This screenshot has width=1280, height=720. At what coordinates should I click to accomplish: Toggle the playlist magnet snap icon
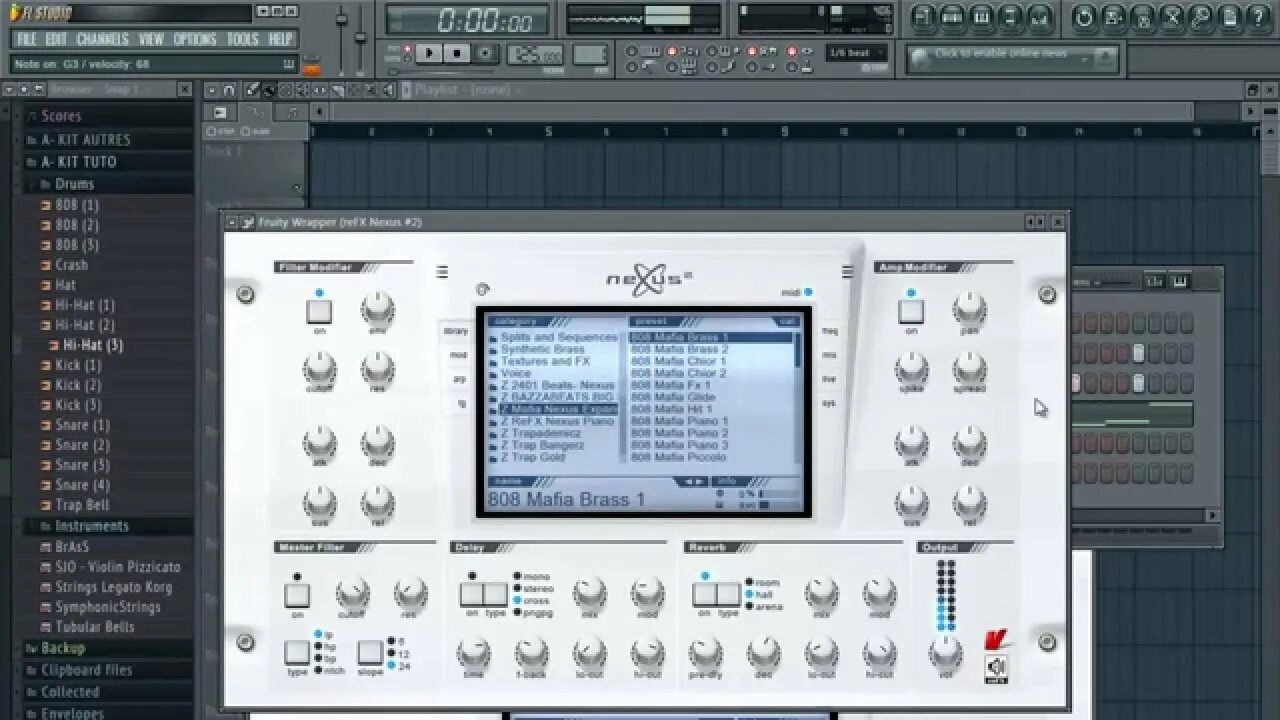[x=229, y=90]
